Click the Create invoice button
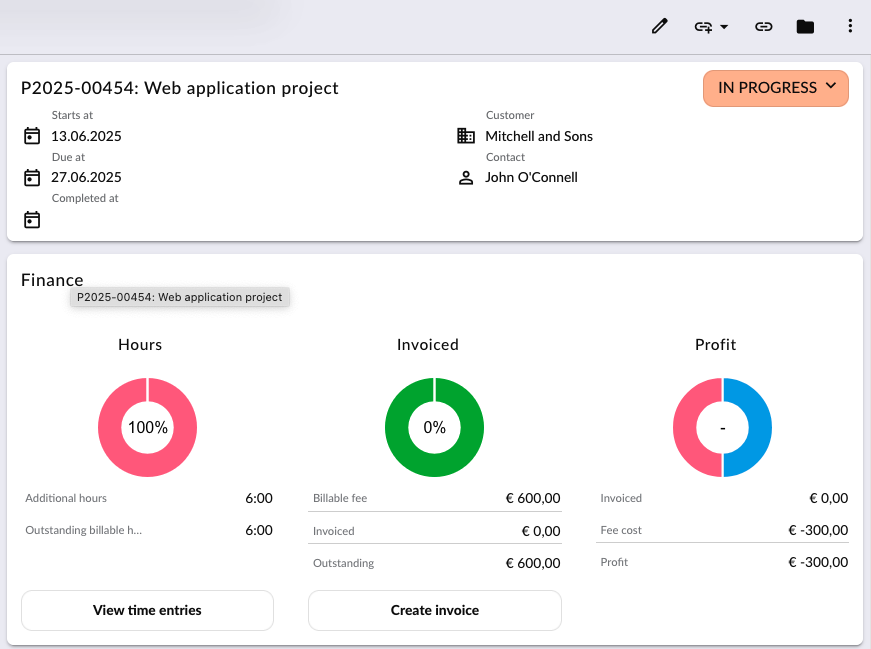Image resolution: width=871 pixels, height=649 pixels. pos(434,610)
